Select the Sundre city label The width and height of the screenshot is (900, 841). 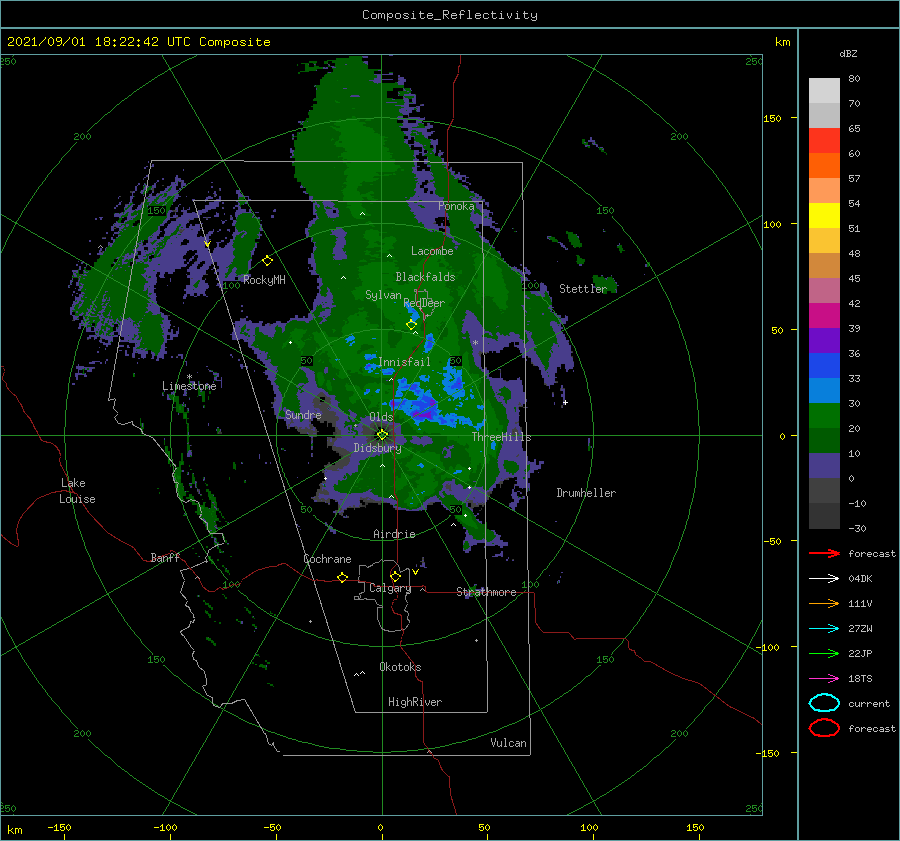303,414
